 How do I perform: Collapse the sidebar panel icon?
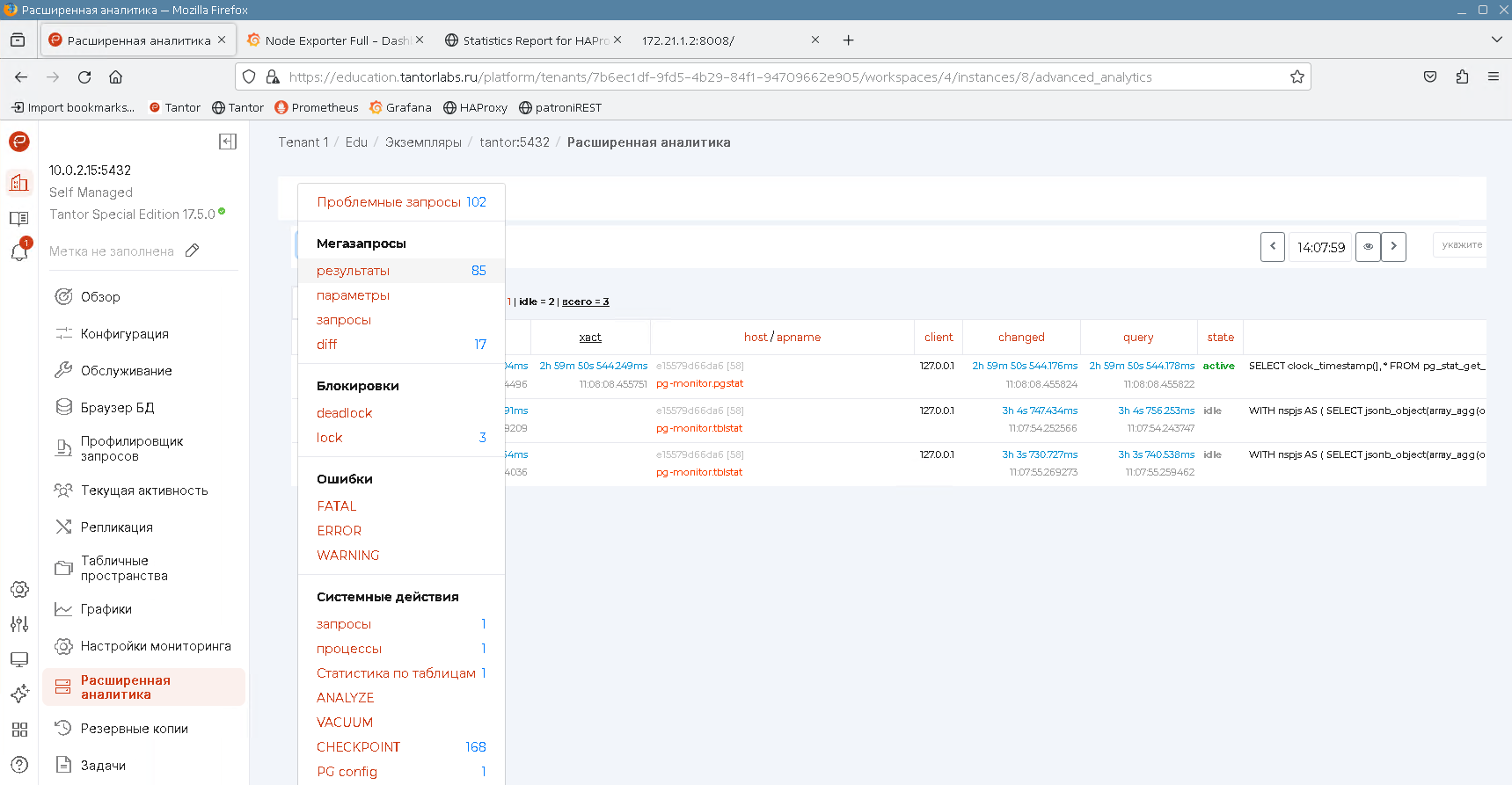228,142
